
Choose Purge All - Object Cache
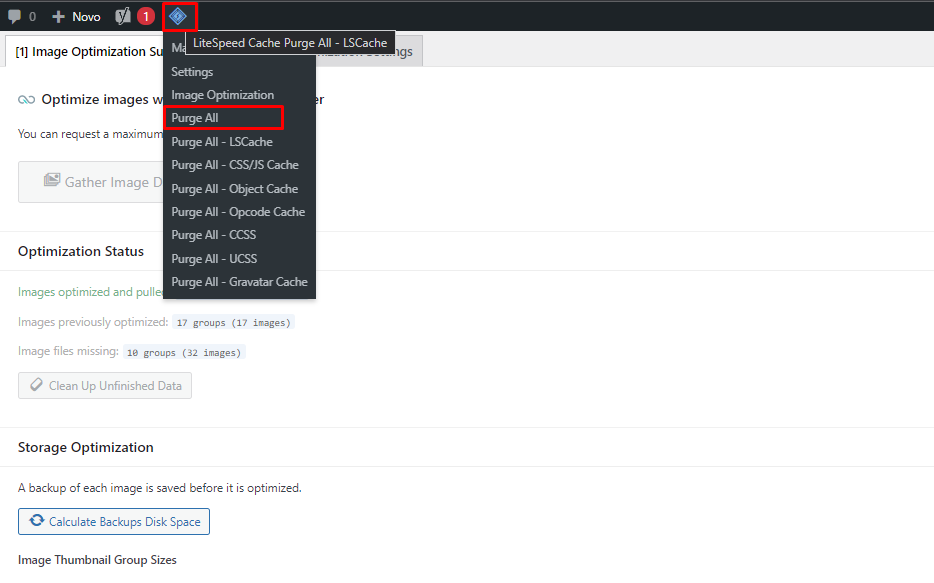(x=235, y=189)
